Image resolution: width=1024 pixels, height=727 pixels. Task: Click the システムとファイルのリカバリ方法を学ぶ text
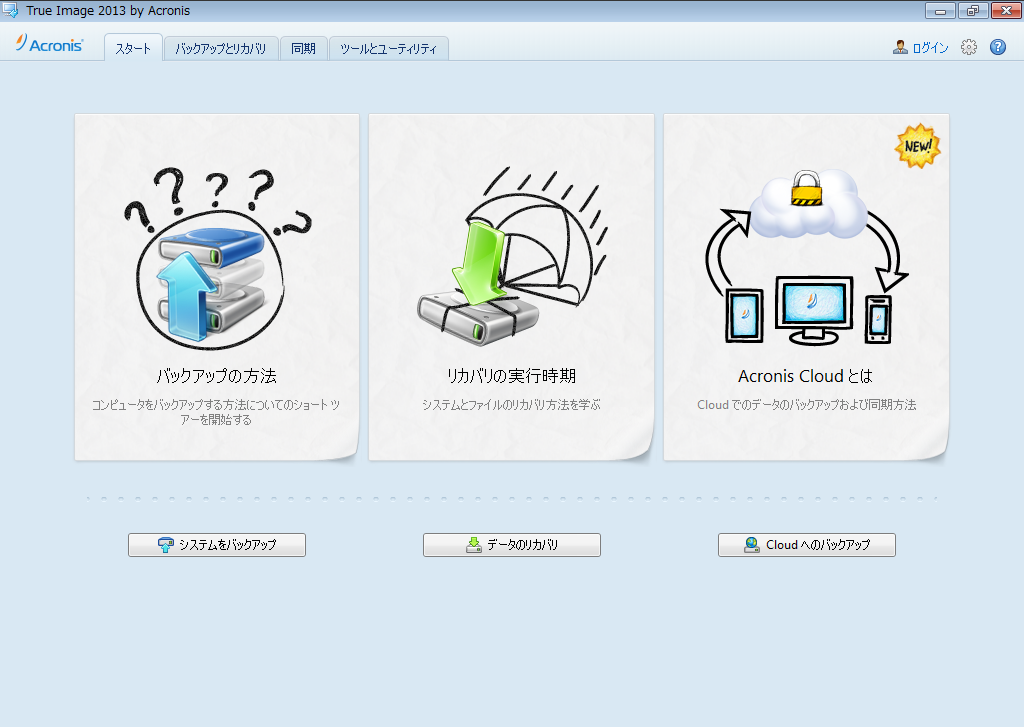(x=511, y=405)
